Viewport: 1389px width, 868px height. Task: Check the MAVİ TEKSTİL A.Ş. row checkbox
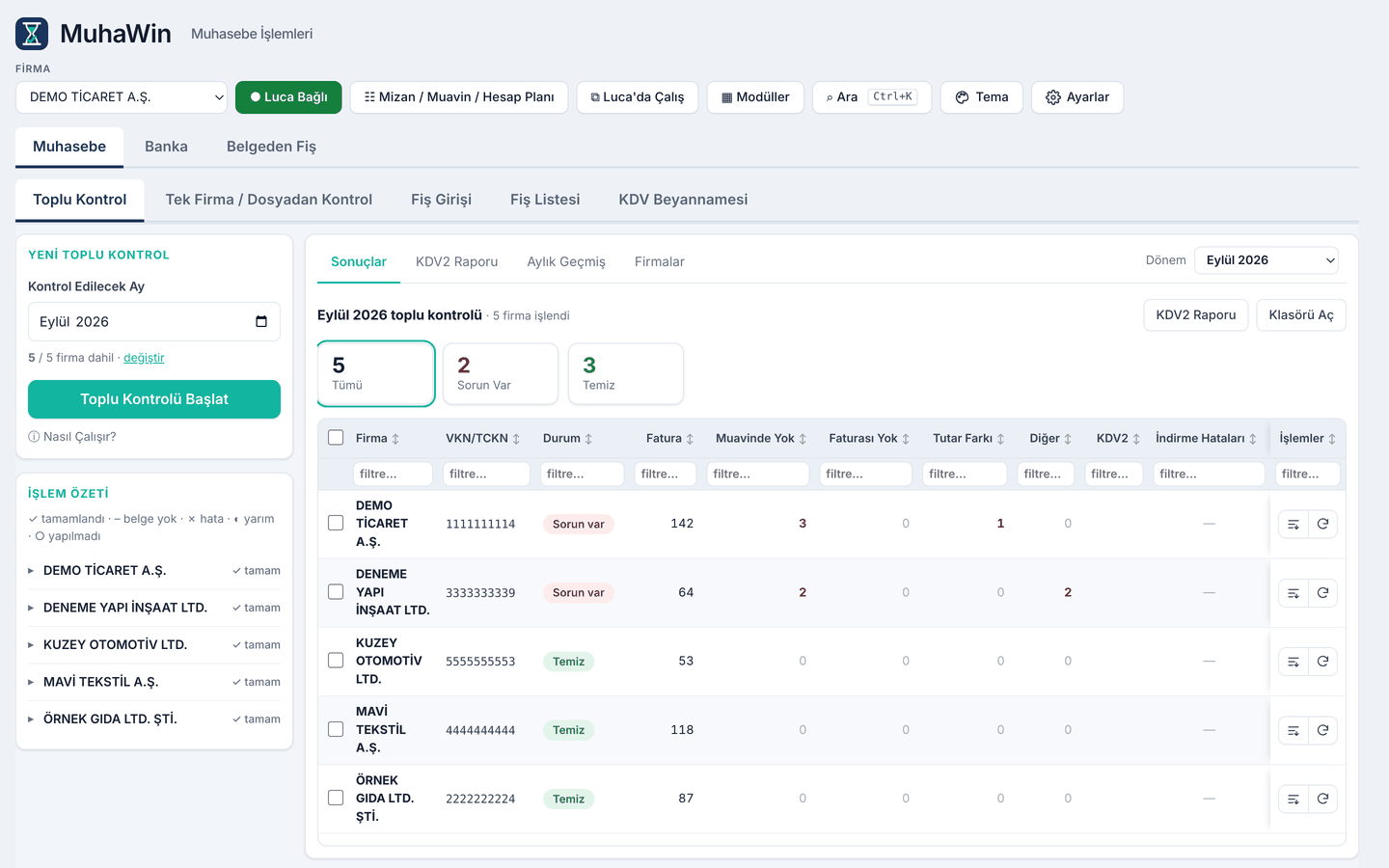(x=336, y=729)
